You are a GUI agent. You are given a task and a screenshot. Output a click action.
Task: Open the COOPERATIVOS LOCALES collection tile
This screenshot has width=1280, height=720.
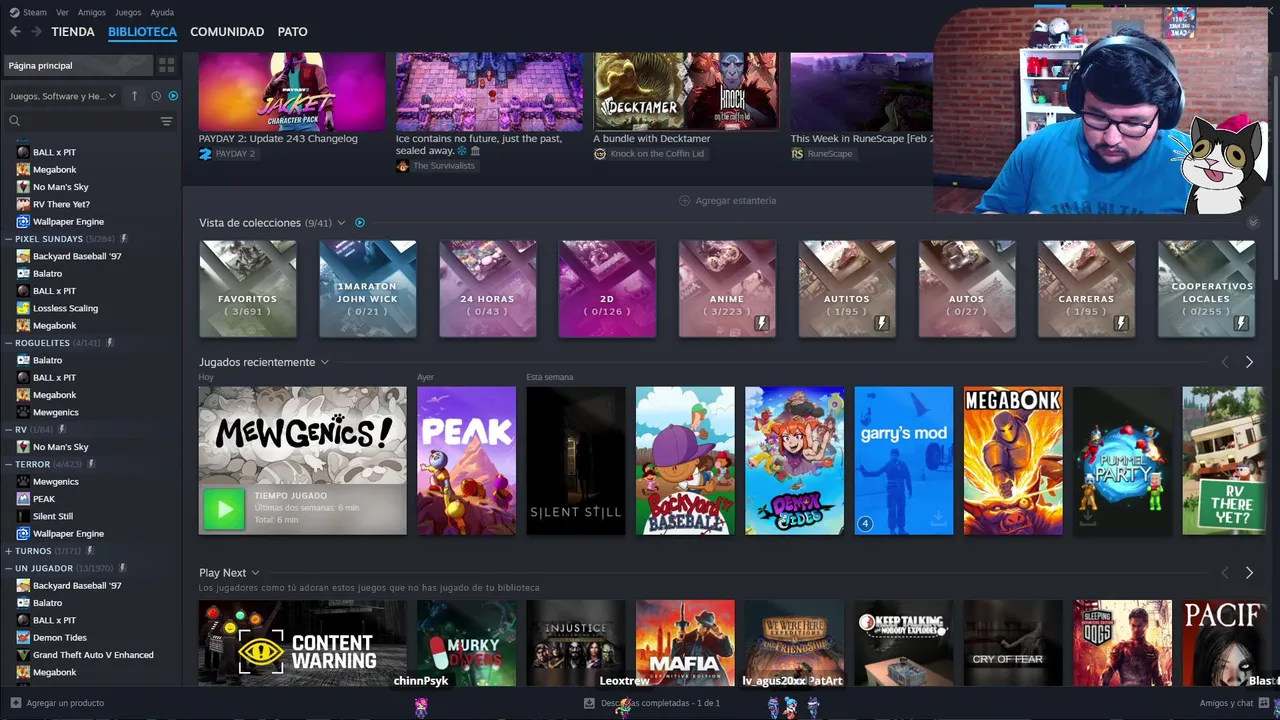click(1206, 289)
